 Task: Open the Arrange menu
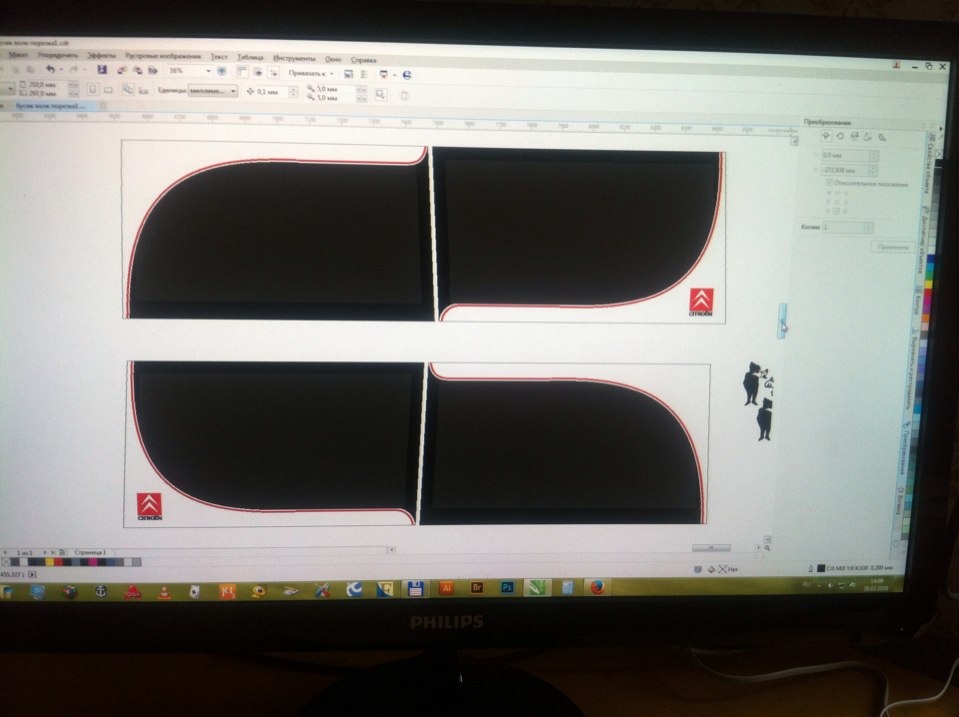point(58,55)
